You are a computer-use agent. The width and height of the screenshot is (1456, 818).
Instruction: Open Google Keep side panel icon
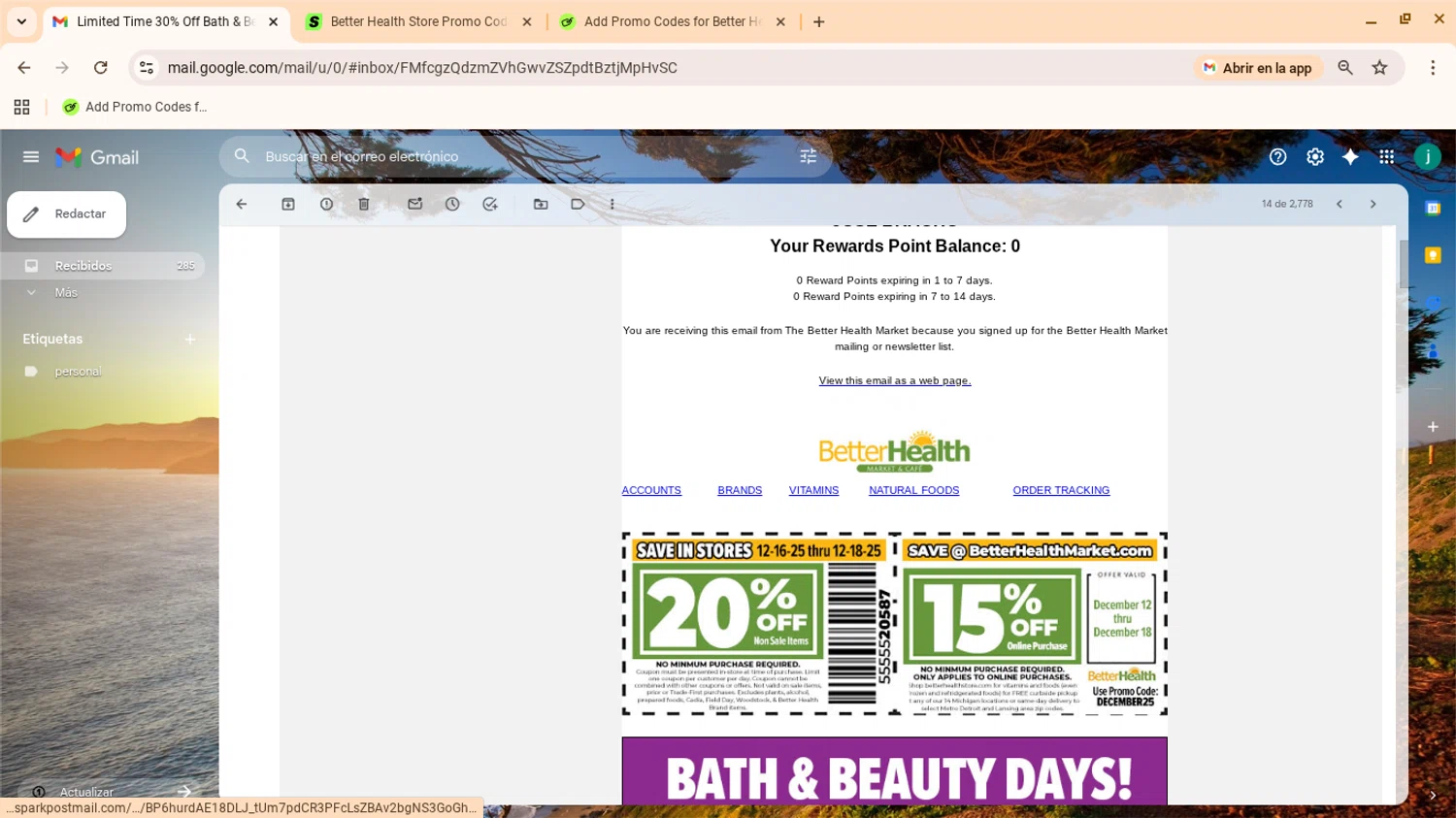coord(1433,254)
